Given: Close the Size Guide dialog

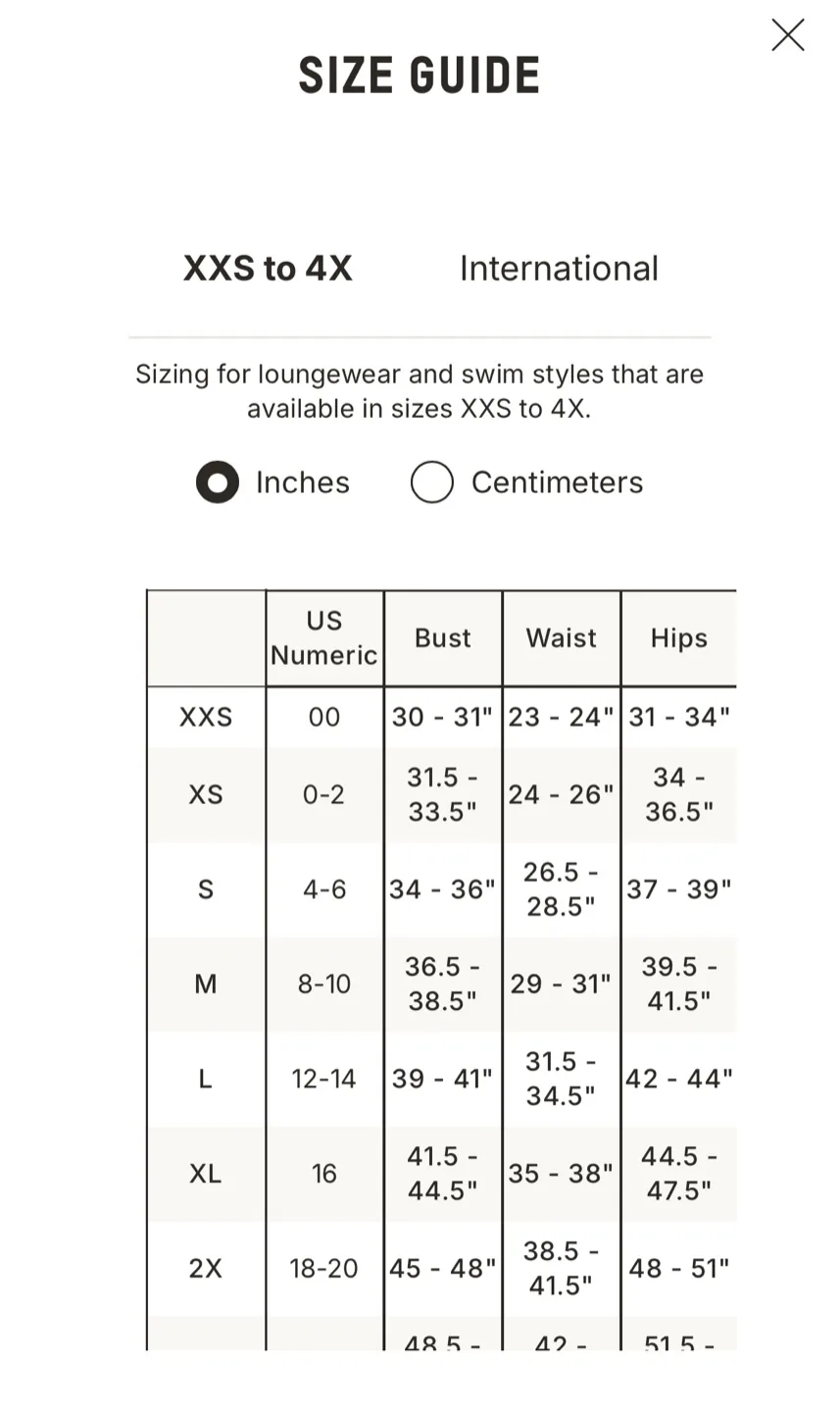Looking at the screenshot, I should pos(787,35).
